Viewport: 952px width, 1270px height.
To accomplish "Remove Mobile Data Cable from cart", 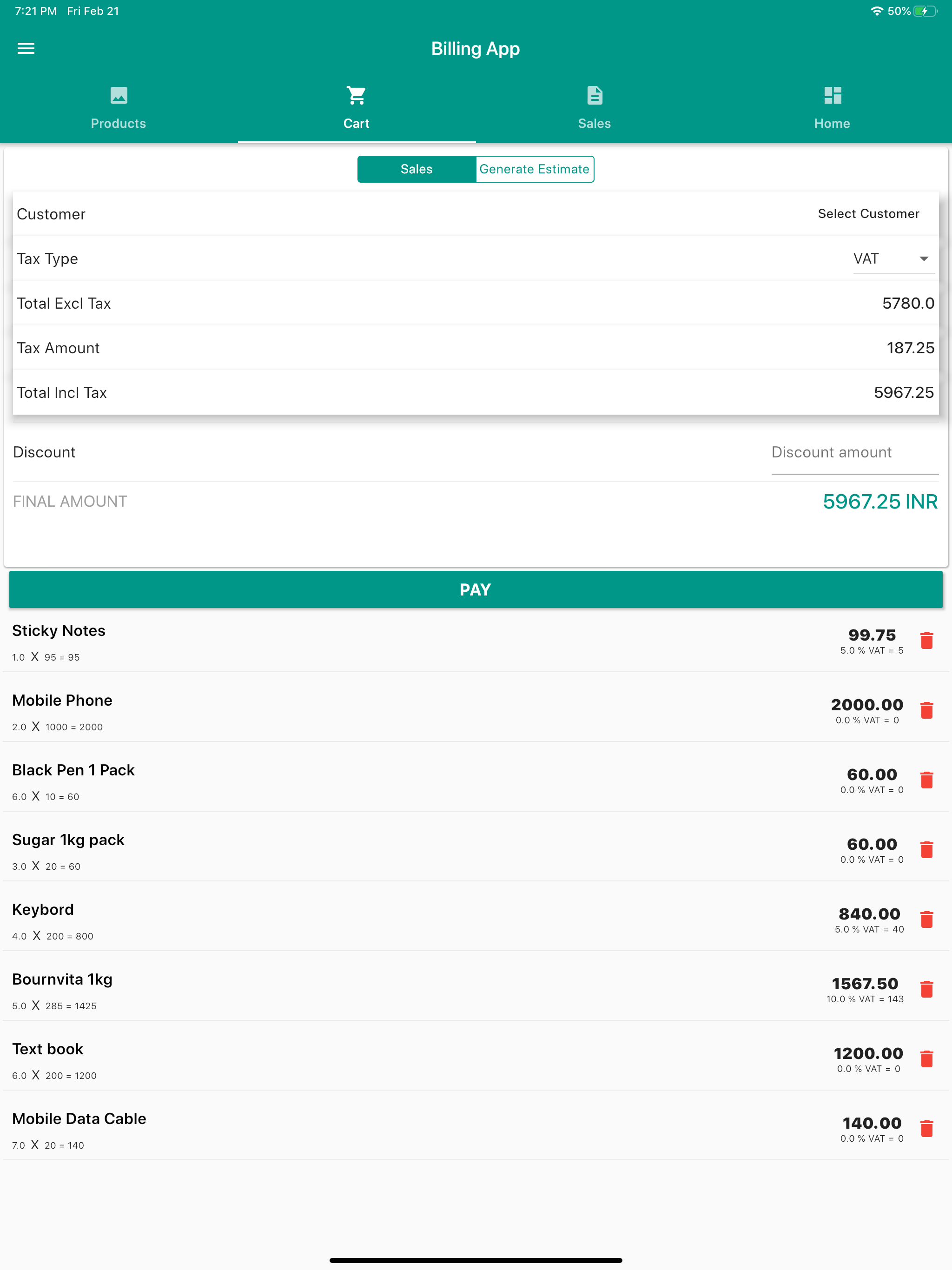I will click(x=927, y=1129).
